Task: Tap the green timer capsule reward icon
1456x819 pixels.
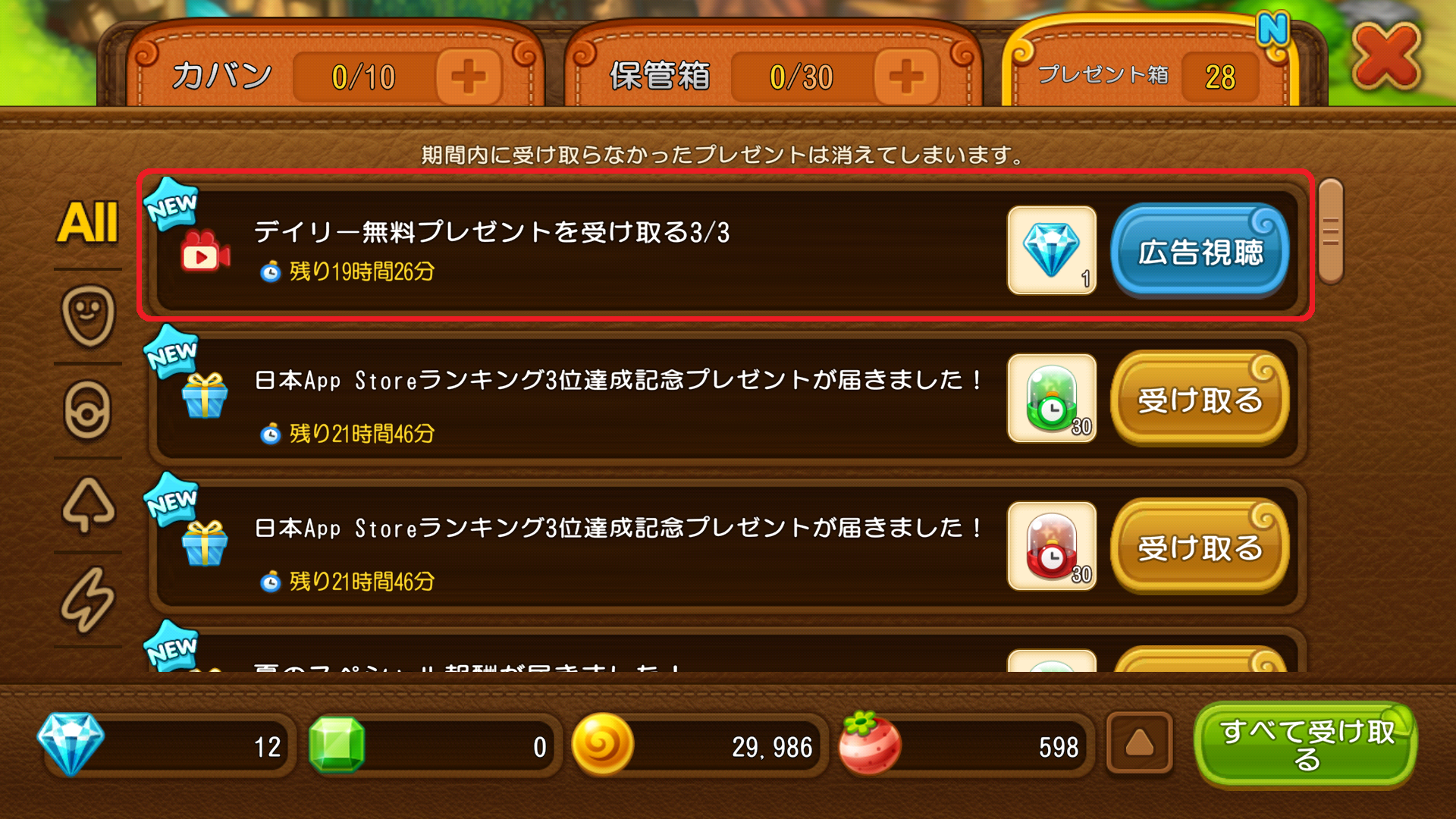Action: [1052, 398]
